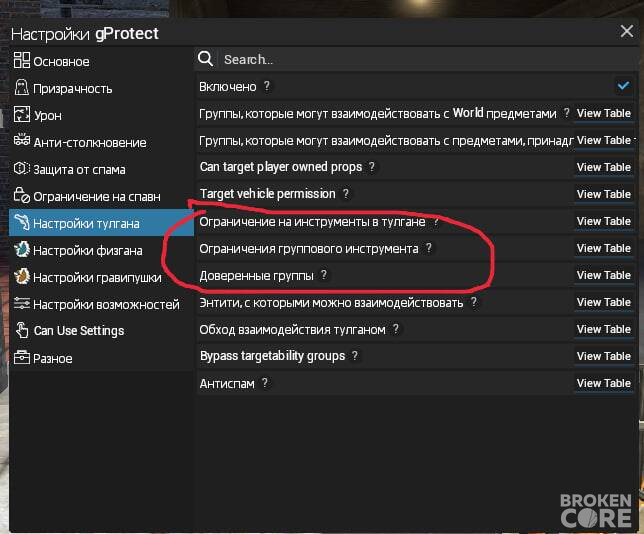The image size is (644, 534).
Task: Click help icon beside Антиспам
Action: [265, 383]
